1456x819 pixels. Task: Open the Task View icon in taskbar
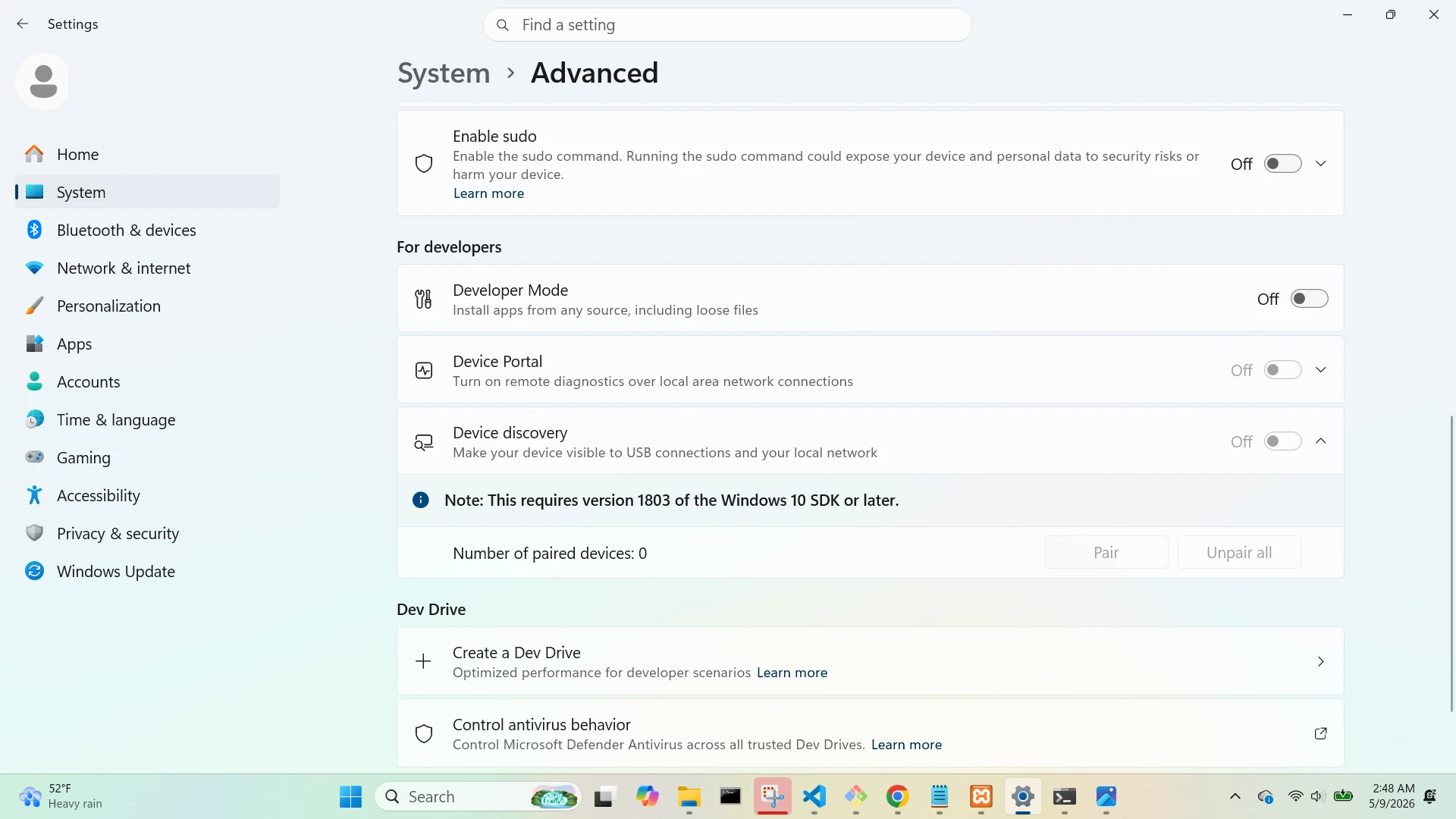(604, 797)
